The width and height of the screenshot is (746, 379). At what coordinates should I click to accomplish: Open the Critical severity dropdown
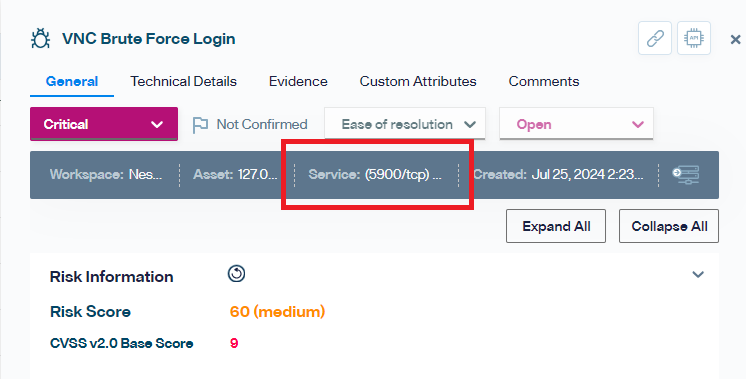tap(104, 124)
